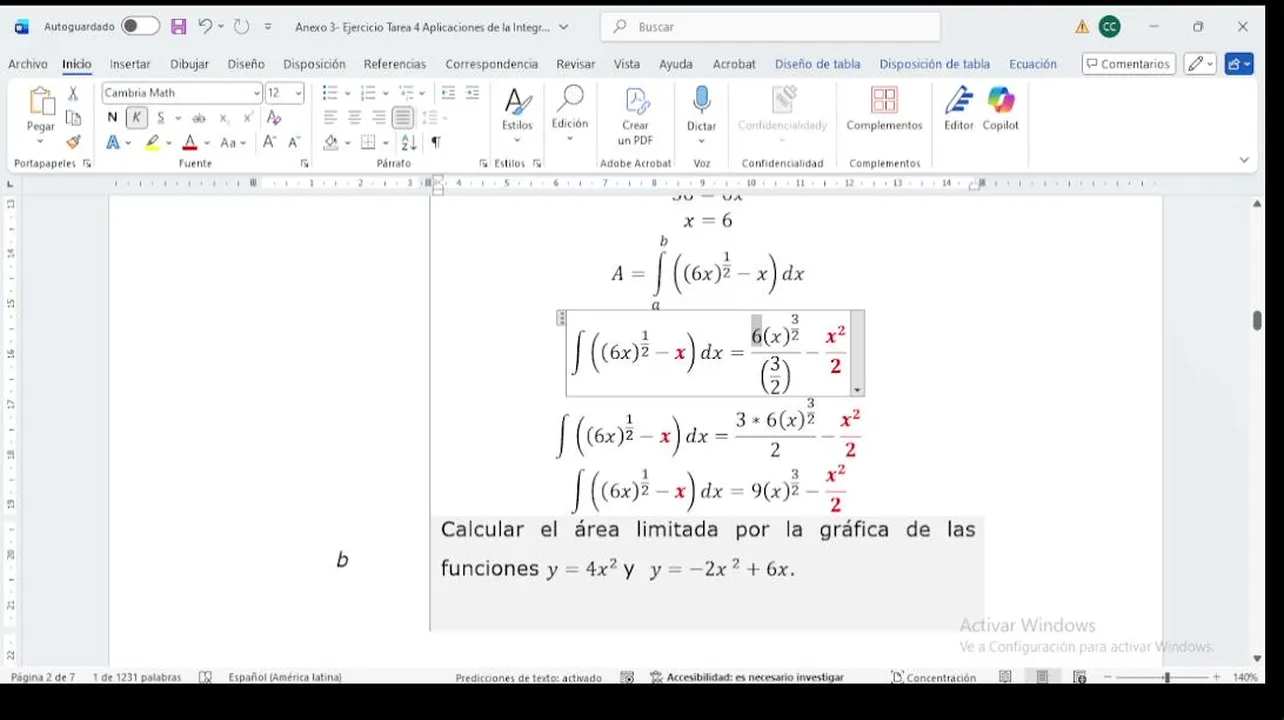This screenshot has width=1284, height=720.
Task: Increase indent icon
Action: click(472, 93)
